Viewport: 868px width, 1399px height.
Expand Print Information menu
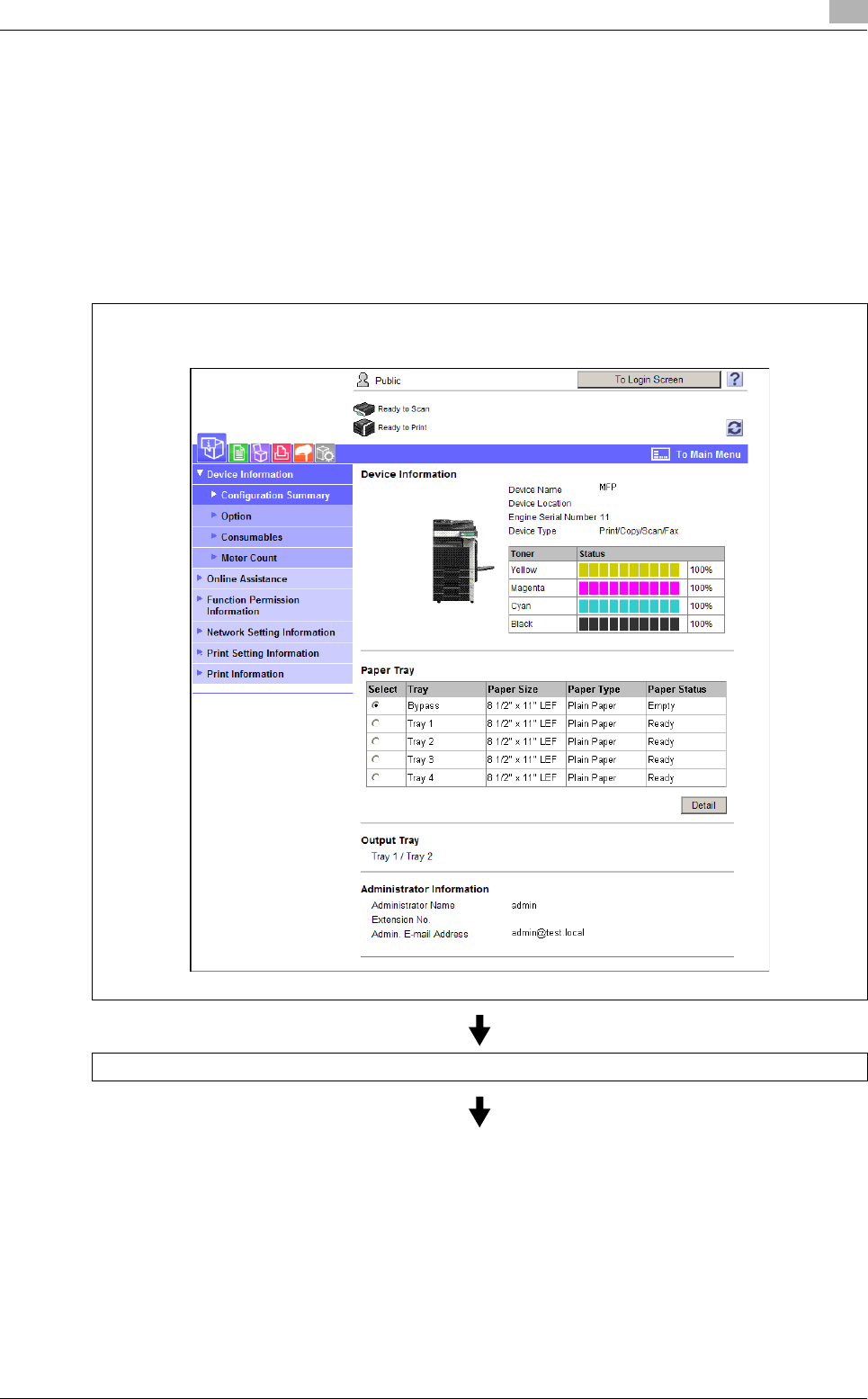coord(273,674)
